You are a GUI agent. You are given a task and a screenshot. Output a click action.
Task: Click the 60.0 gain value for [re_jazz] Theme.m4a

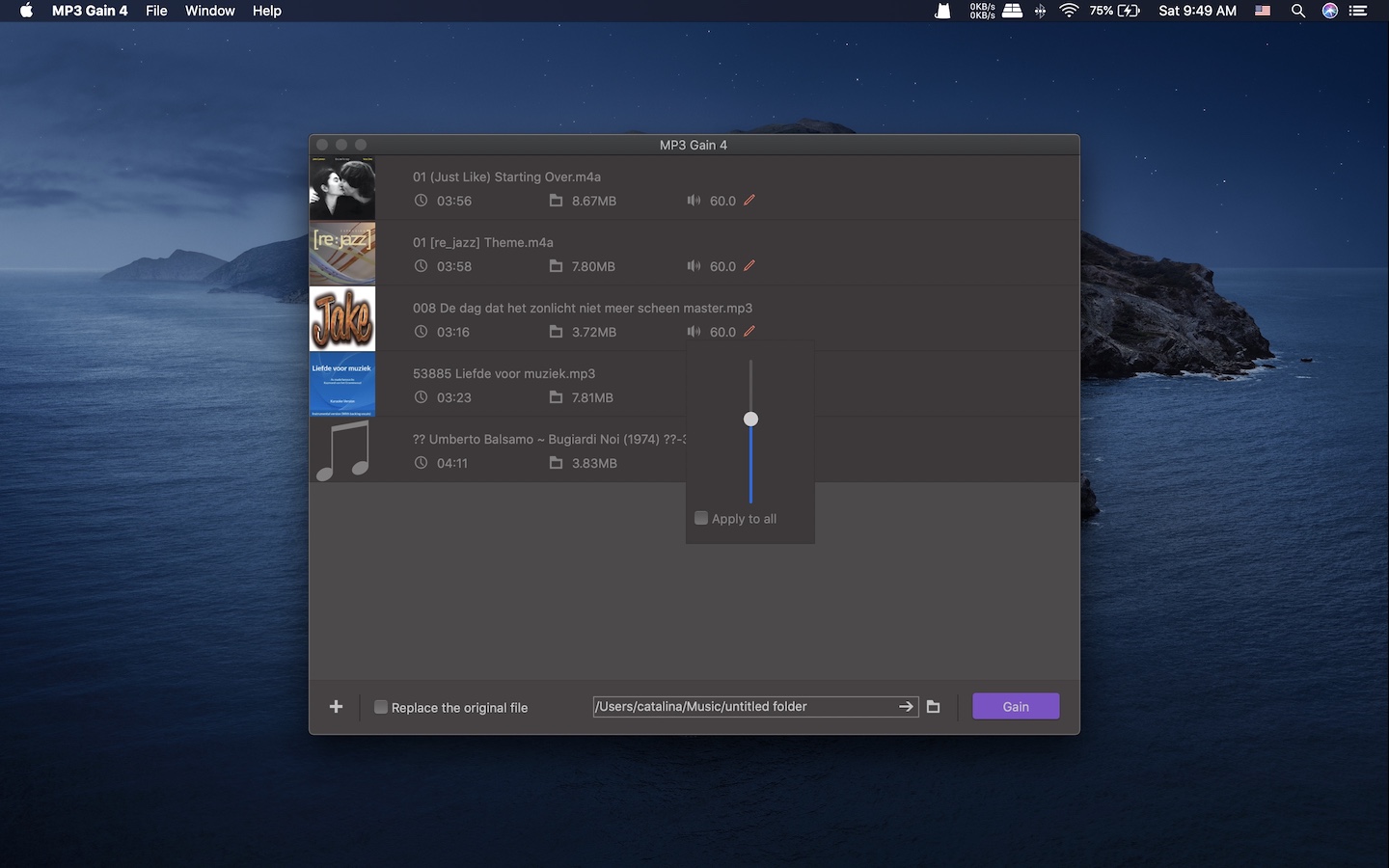pyautogui.click(x=722, y=266)
